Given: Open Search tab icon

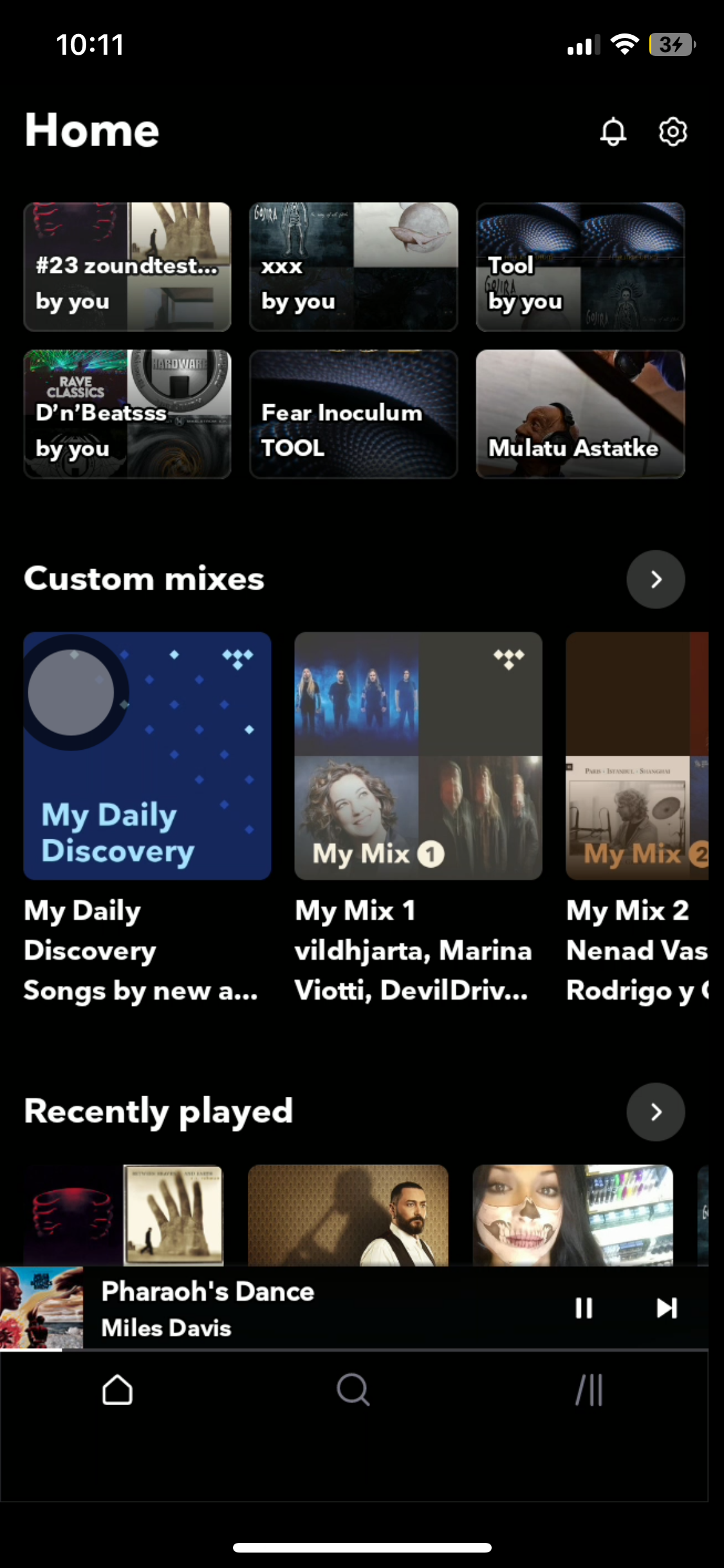Looking at the screenshot, I should tap(353, 1390).
